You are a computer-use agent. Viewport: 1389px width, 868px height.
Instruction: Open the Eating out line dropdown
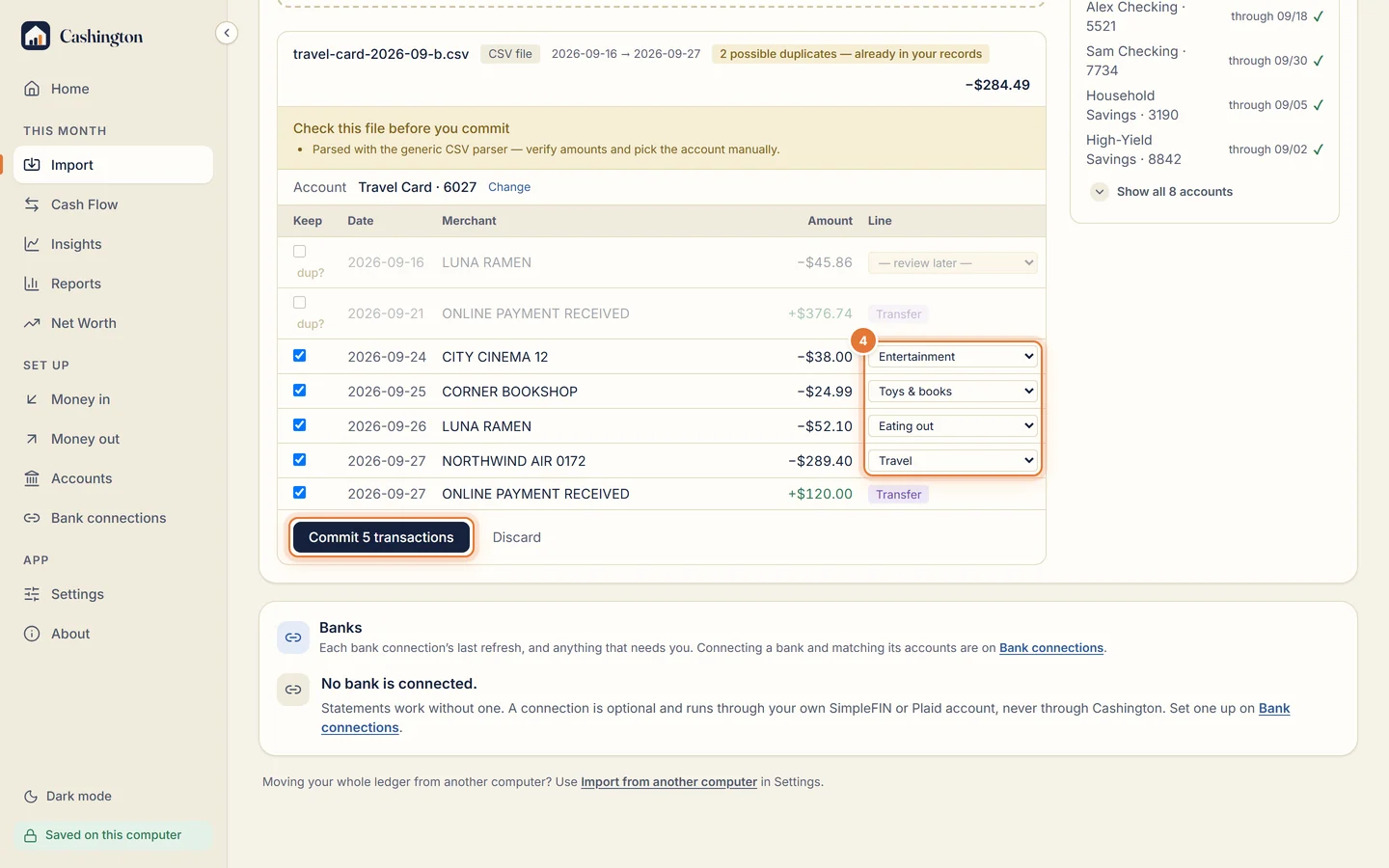point(953,426)
